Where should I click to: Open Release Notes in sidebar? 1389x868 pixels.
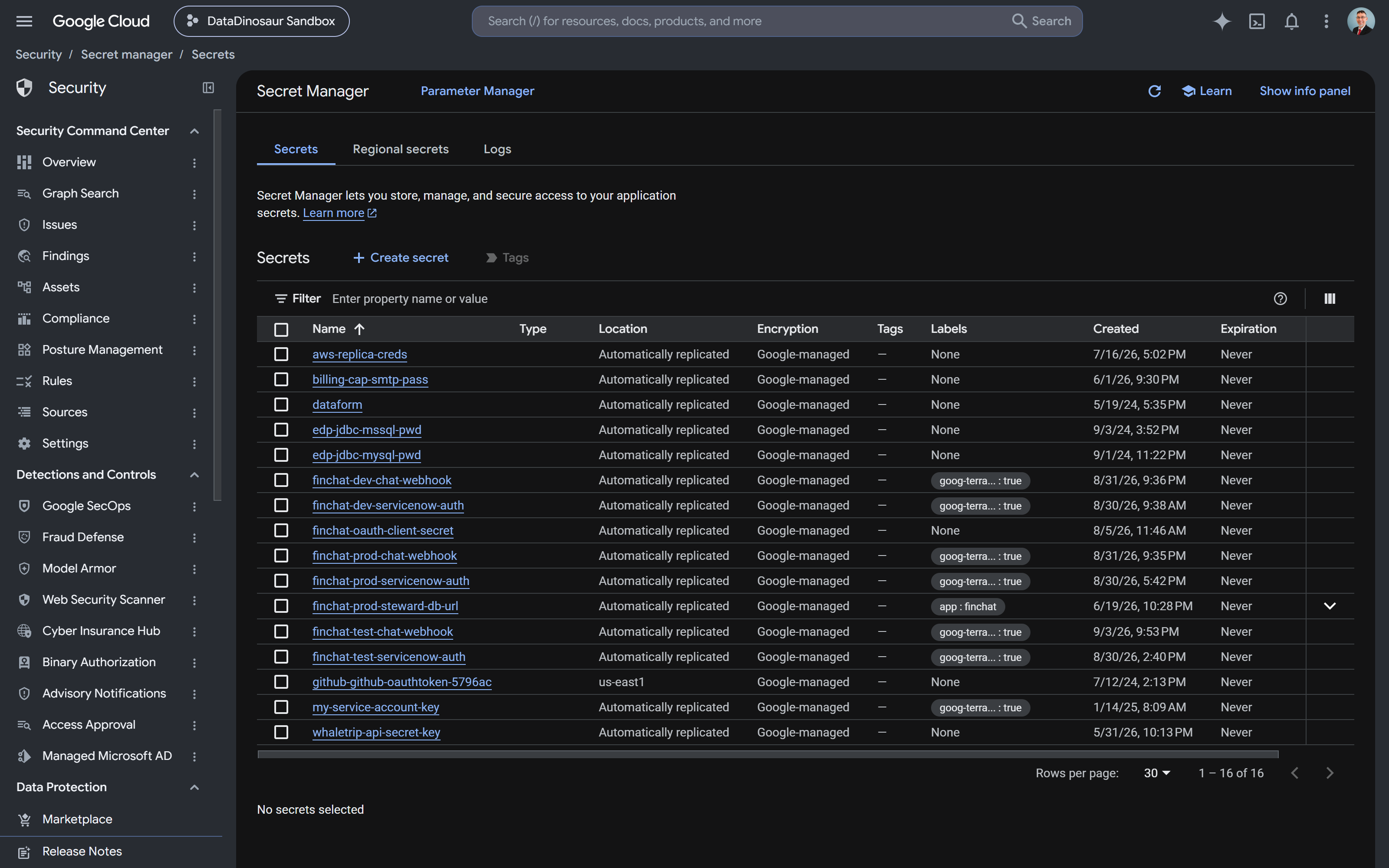point(82,852)
